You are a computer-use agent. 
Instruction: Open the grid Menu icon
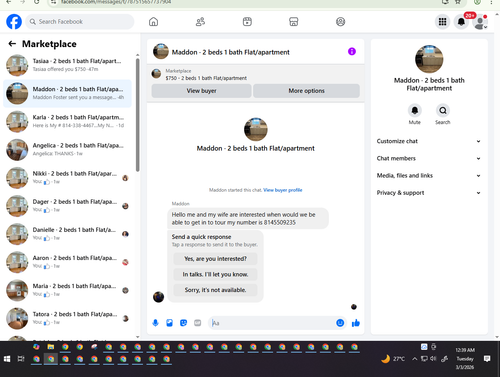[x=442, y=22]
